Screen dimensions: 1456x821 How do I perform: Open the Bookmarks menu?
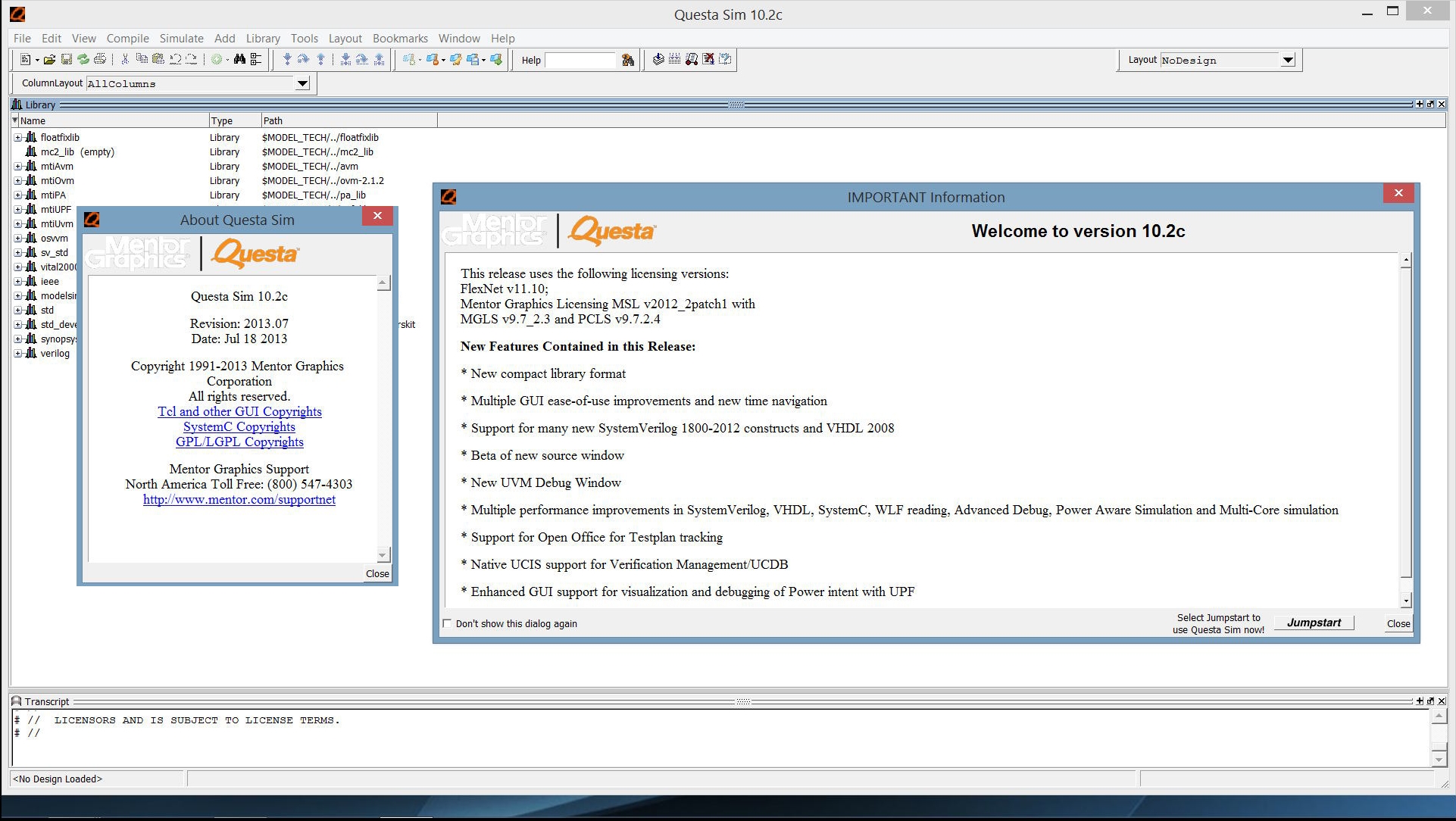[400, 39]
